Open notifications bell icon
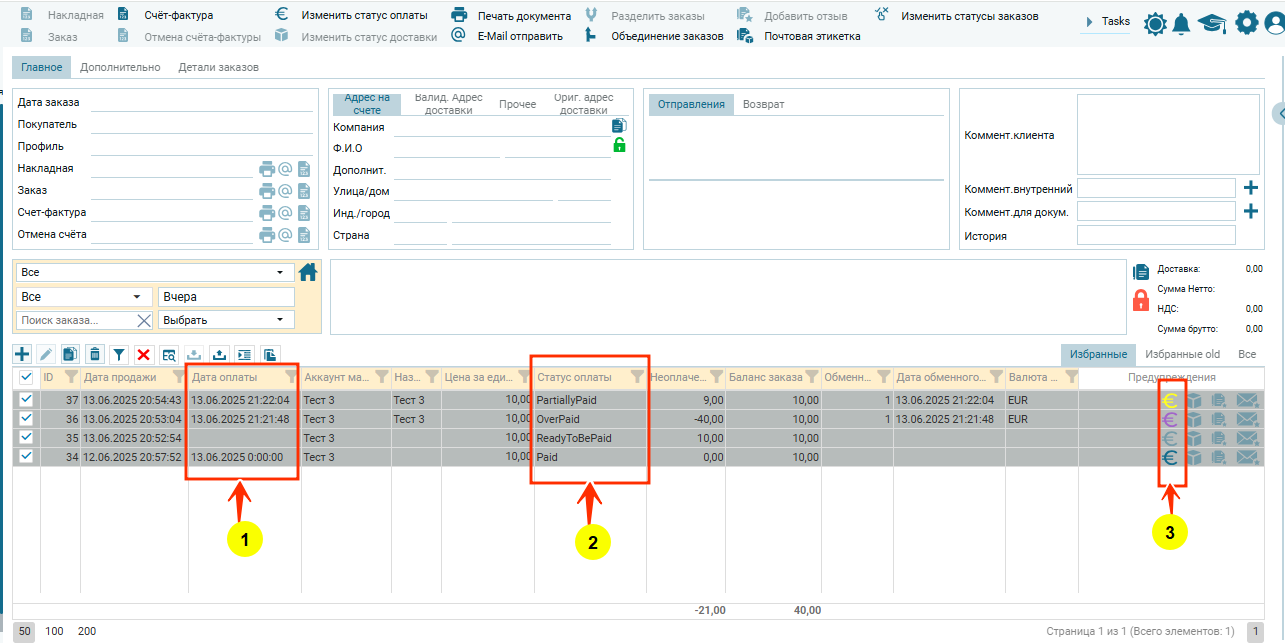 tap(1181, 24)
